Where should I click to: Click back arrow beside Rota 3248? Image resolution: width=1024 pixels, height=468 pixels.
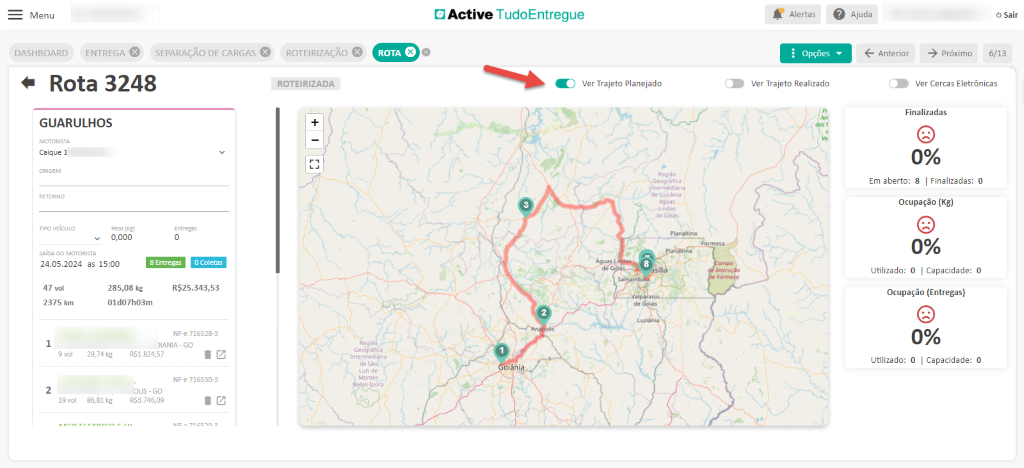pos(28,83)
